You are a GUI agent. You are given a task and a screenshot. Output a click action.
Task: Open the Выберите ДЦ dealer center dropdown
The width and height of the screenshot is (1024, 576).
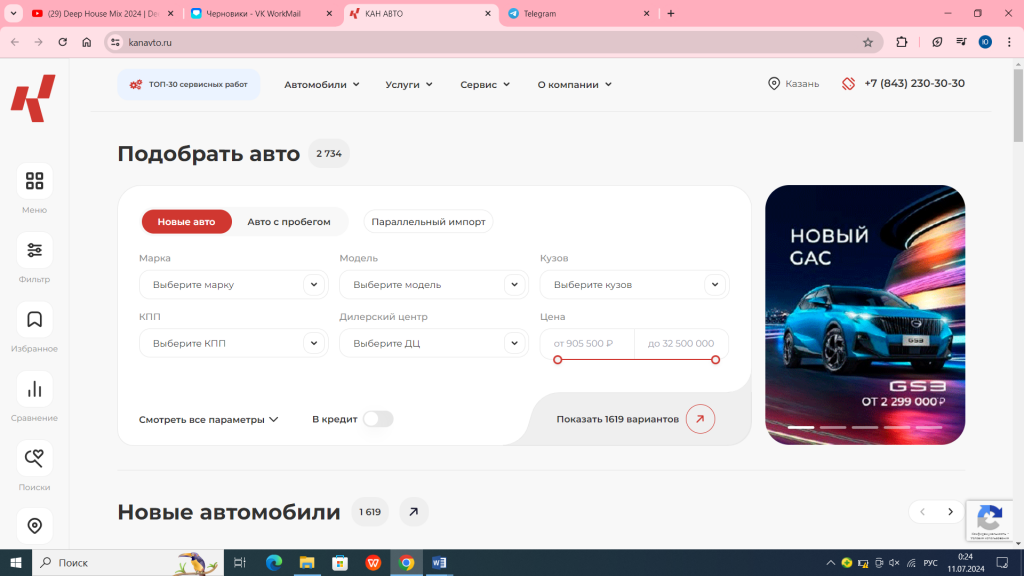[434, 344]
